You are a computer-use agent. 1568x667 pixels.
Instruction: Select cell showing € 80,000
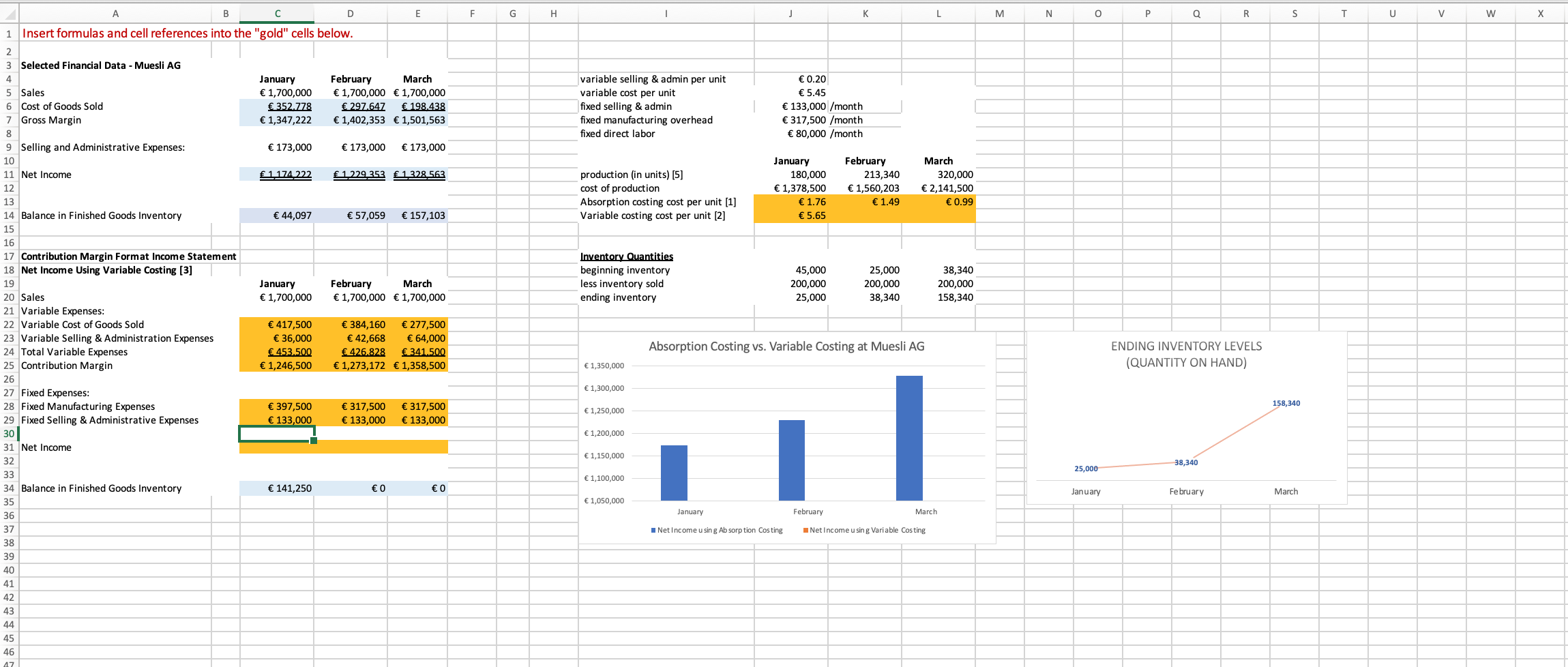click(790, 134)
